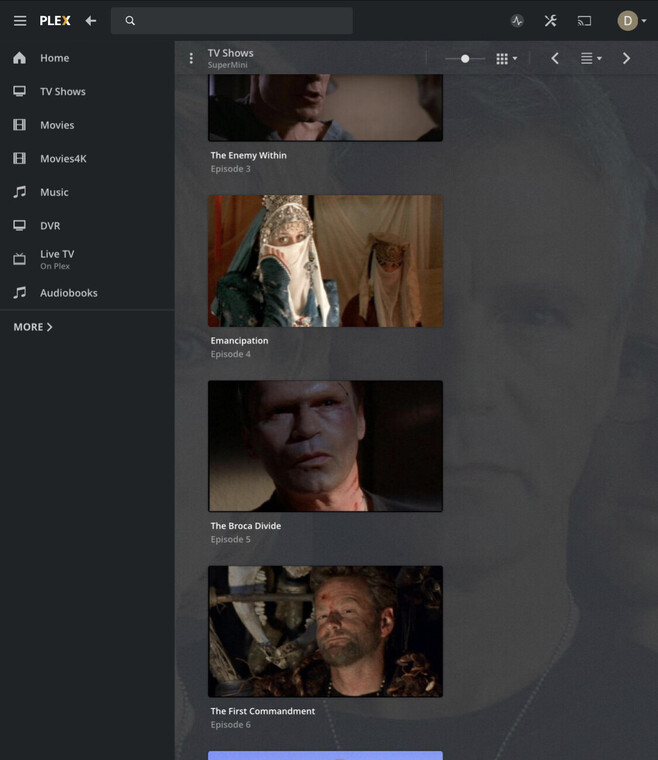658x760 pixels.
Task: Open the user account D avatar
Action: click(627, 21)
